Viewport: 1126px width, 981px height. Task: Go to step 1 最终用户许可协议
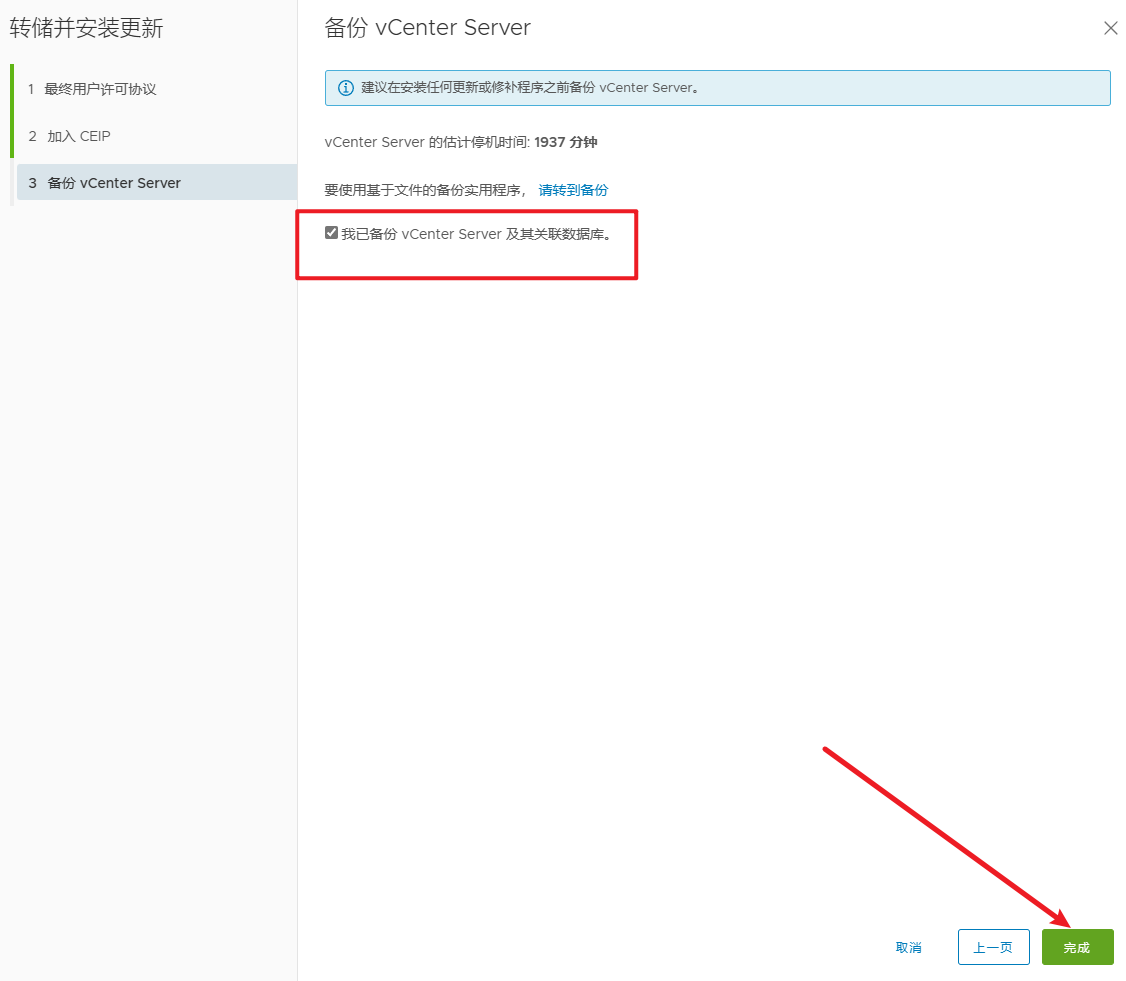[100, 89]
